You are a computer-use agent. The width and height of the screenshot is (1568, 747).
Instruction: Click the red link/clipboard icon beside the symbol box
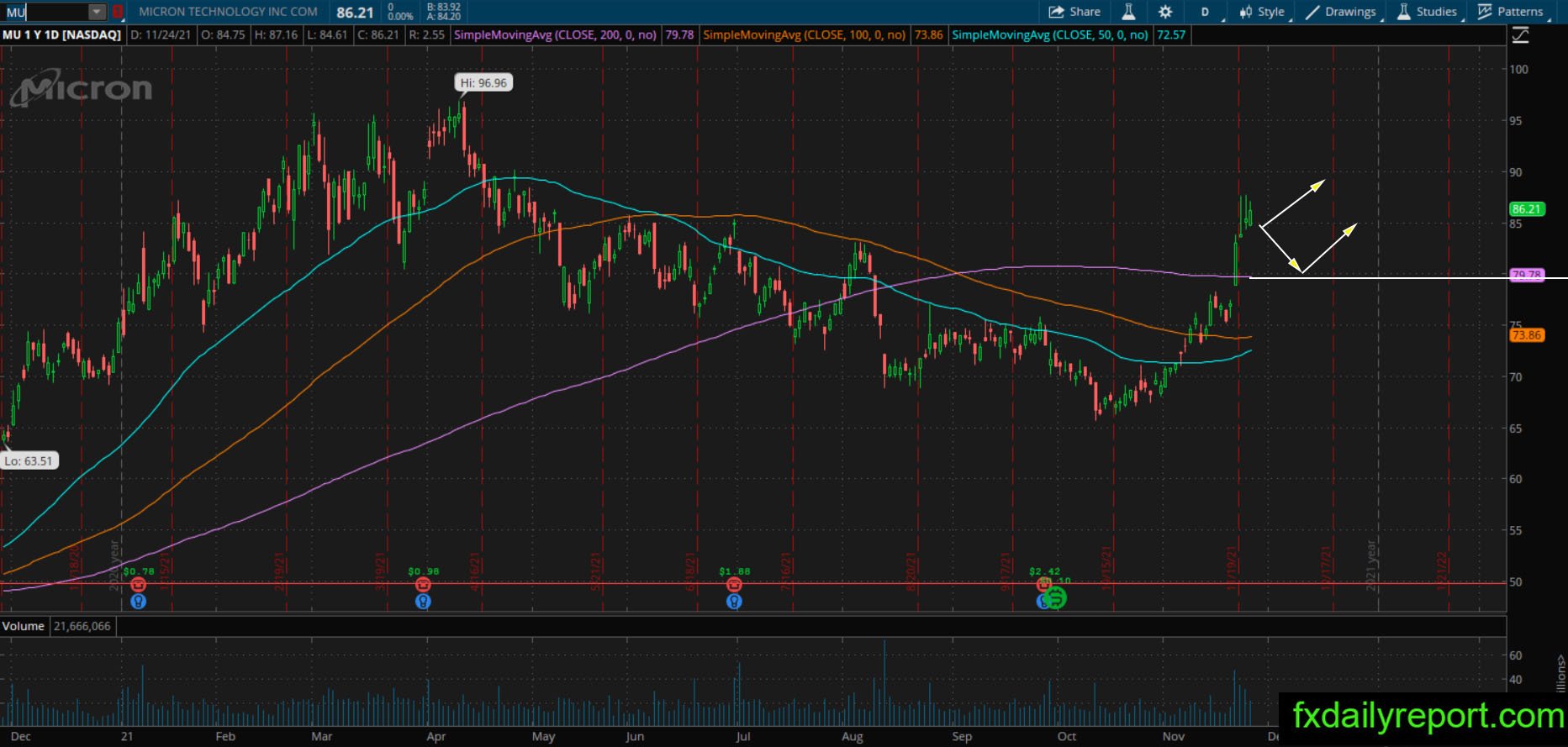pos(118,12)
